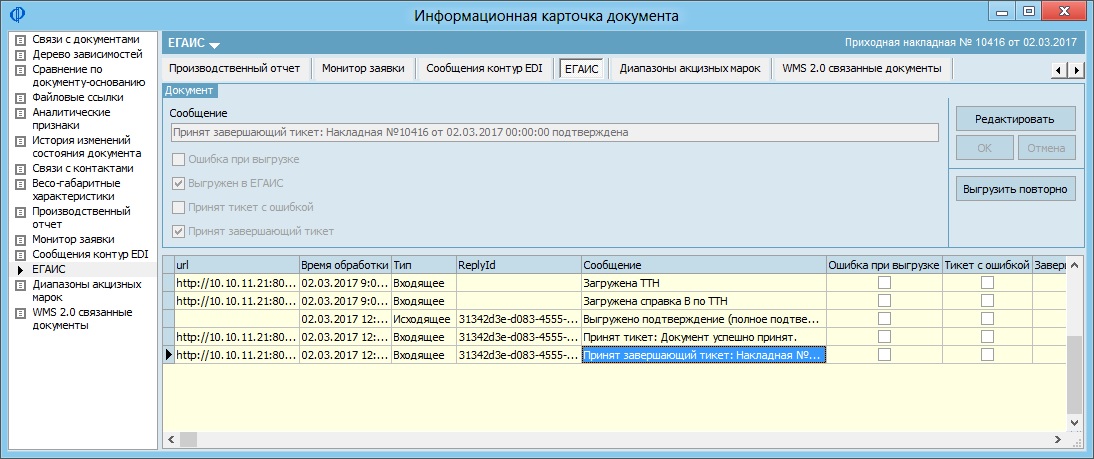1094x459 pixels.
Task: Select cell Выгружено подтверждение message
Action: tap(704, 319)
